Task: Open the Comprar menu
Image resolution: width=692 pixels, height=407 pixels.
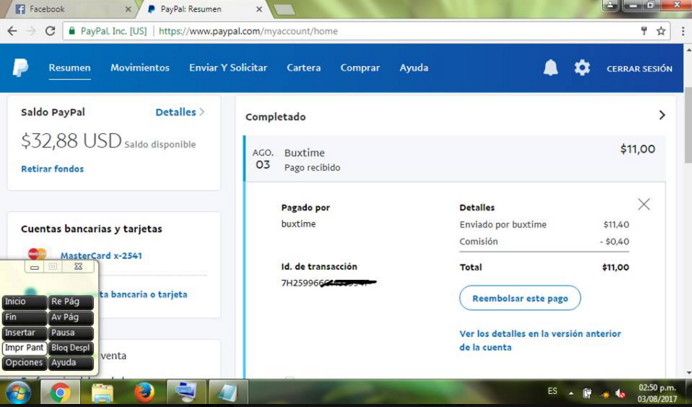Action: click(360, 68)
